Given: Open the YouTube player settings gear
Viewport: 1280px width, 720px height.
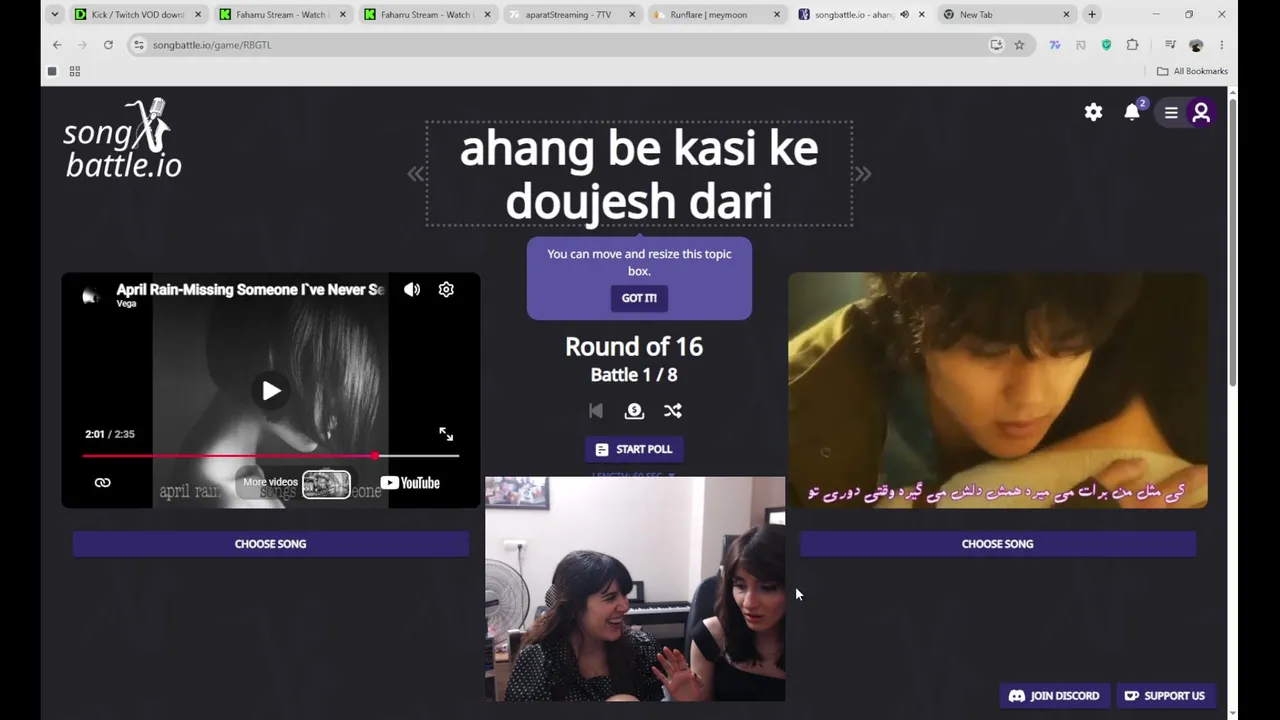Looking at the screenshot, I should [x=446, y=290].
